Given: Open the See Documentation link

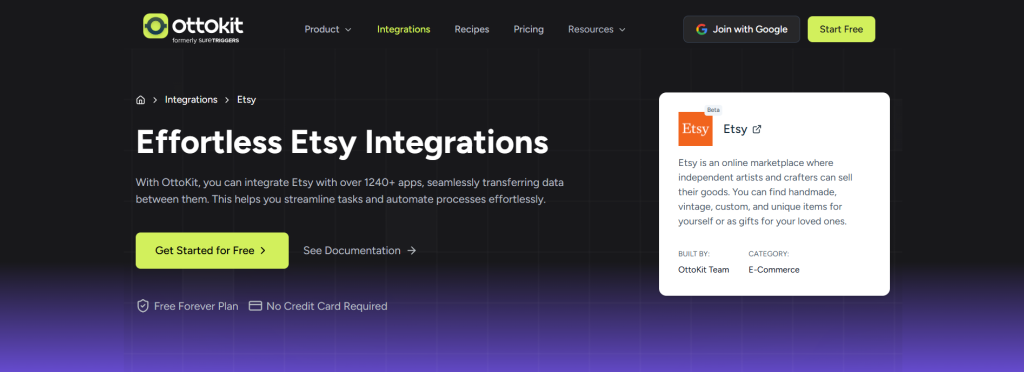Looking at the screenshot, I should pos(360,251).
